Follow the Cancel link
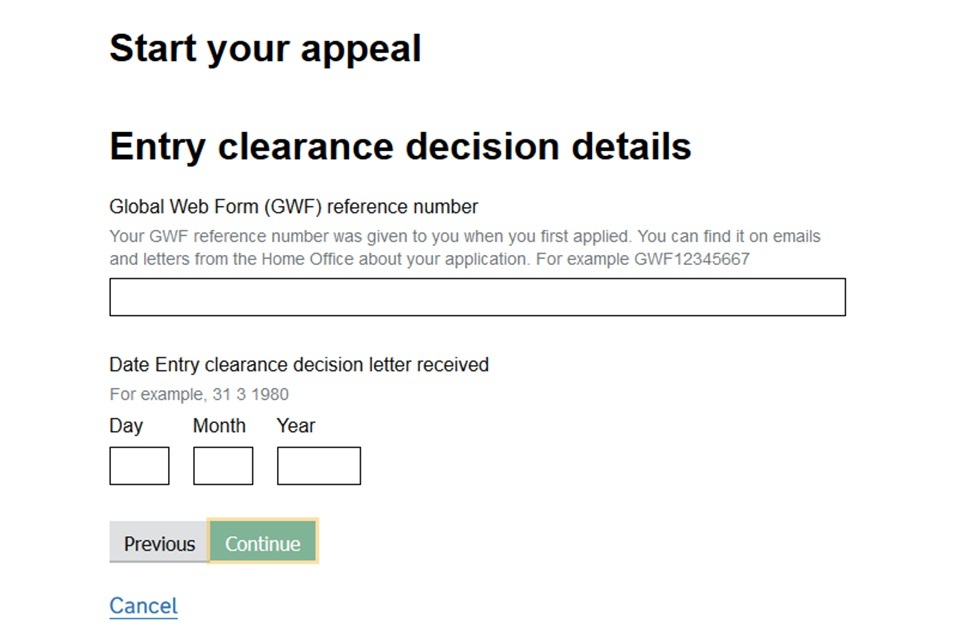The width and height of the screenshot is (960, 640). (143, 606)
